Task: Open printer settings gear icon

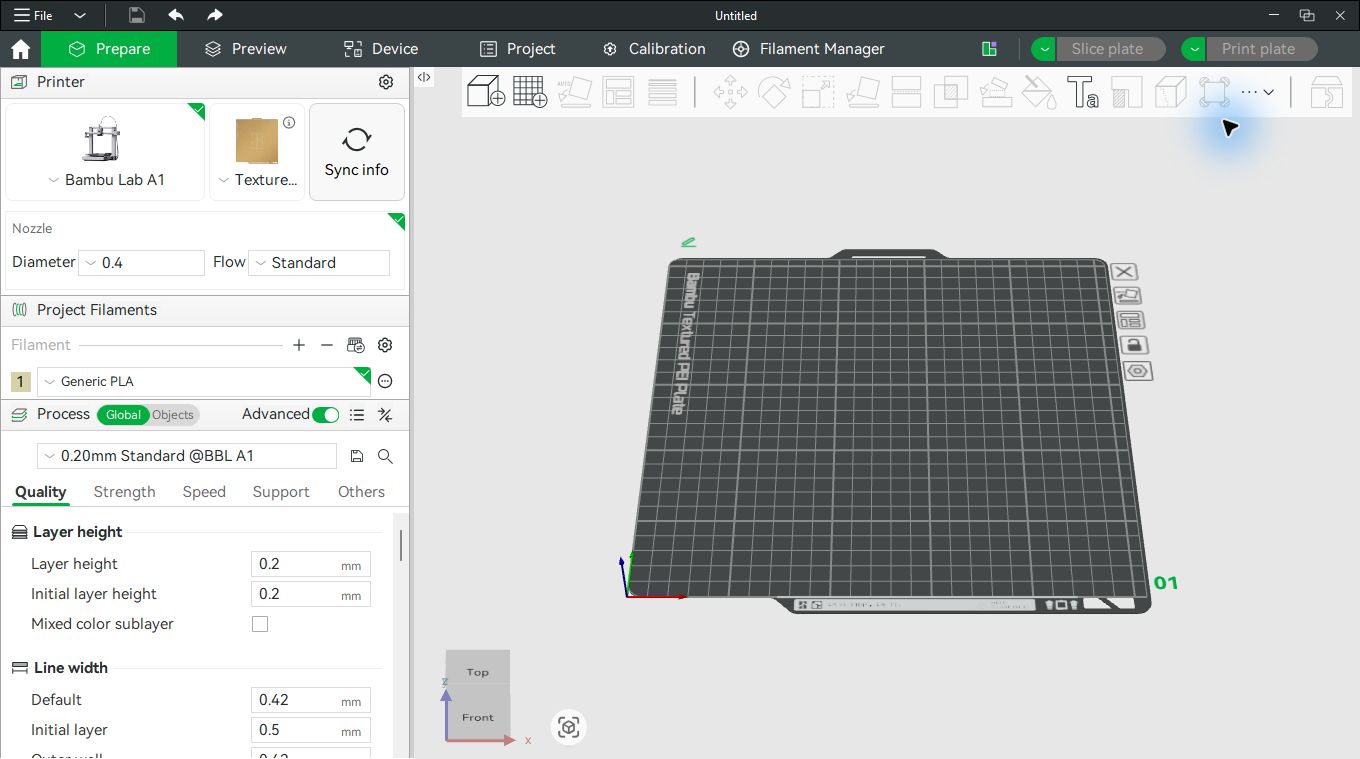Action: [386, 82]
